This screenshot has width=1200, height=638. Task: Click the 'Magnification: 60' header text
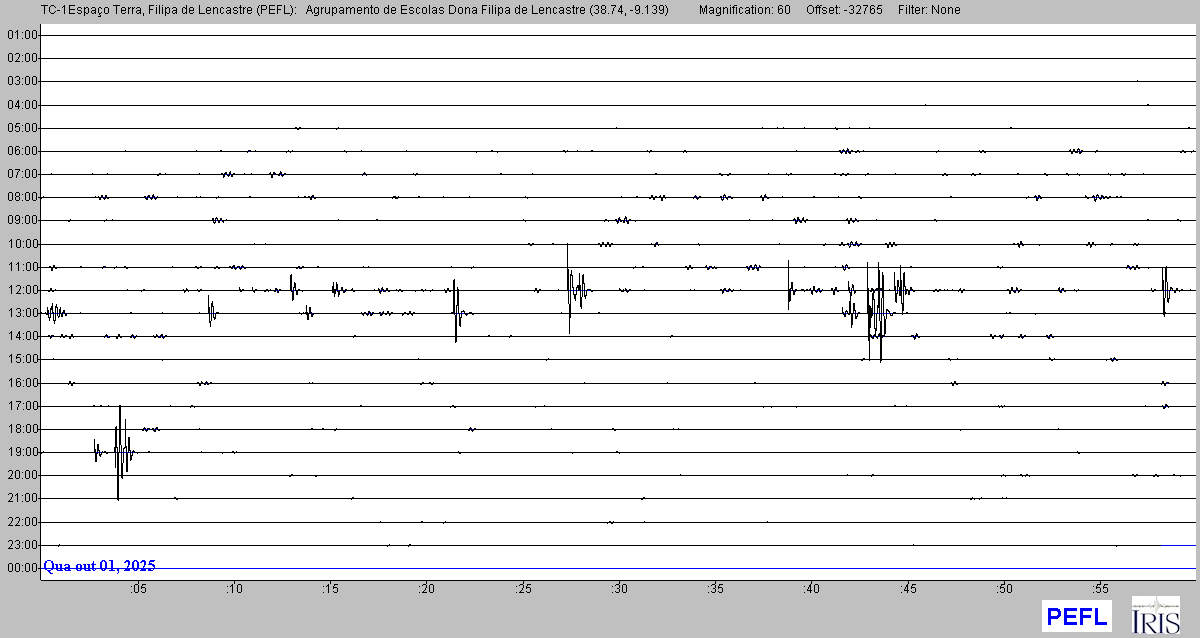[744, 10]
